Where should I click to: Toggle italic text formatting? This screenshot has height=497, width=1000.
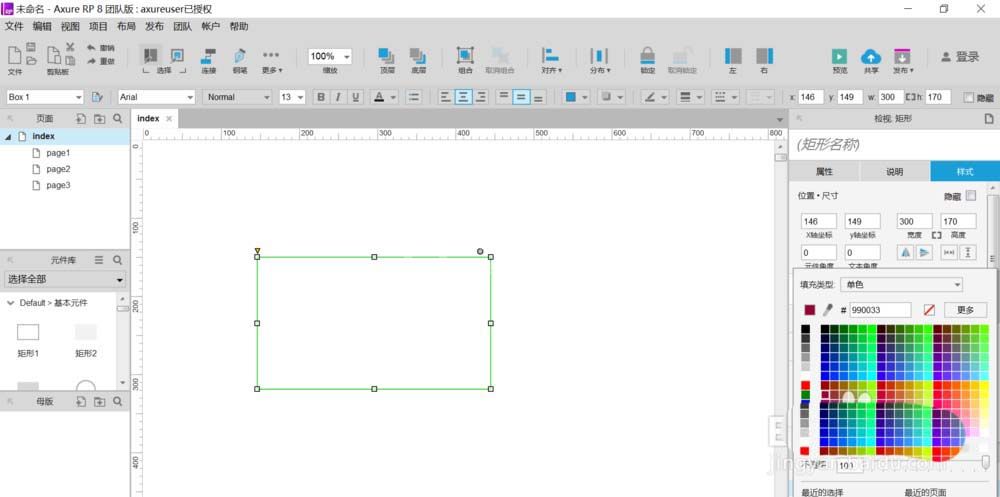(x=338, y=97)
